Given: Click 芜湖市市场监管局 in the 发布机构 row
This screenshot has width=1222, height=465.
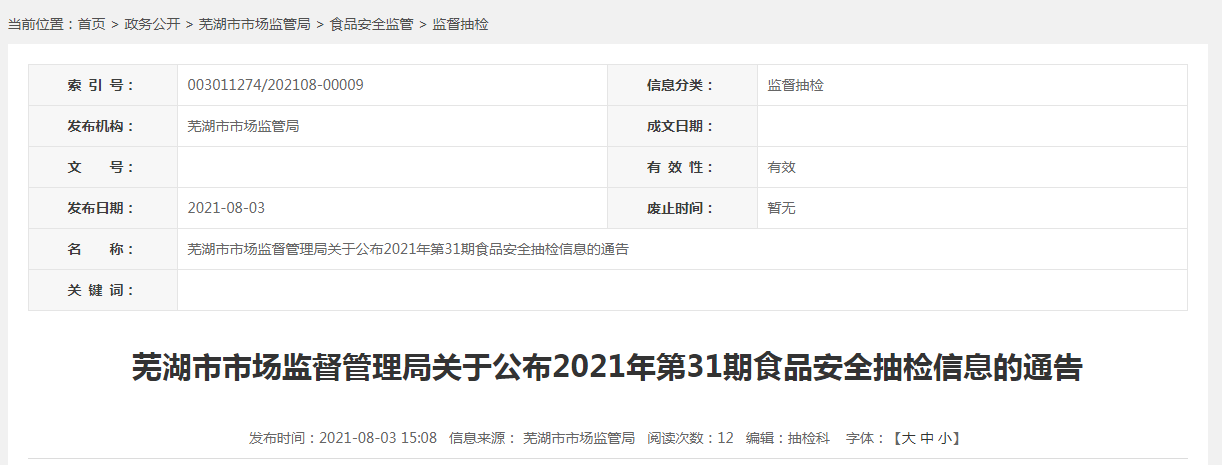Looking at the screenshot, I should [243, 126].
